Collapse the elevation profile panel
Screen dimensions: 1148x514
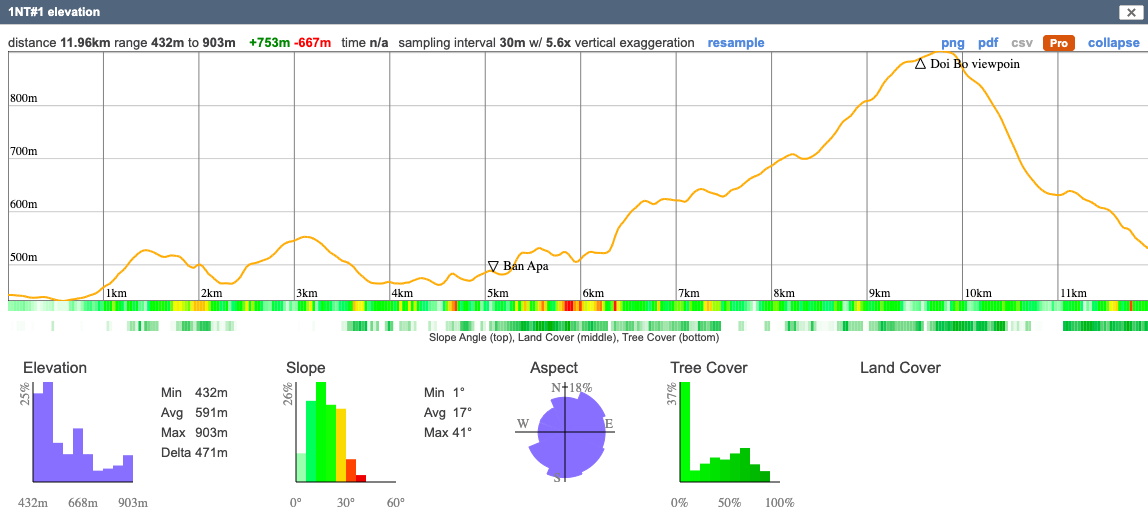coord(1113,43)
